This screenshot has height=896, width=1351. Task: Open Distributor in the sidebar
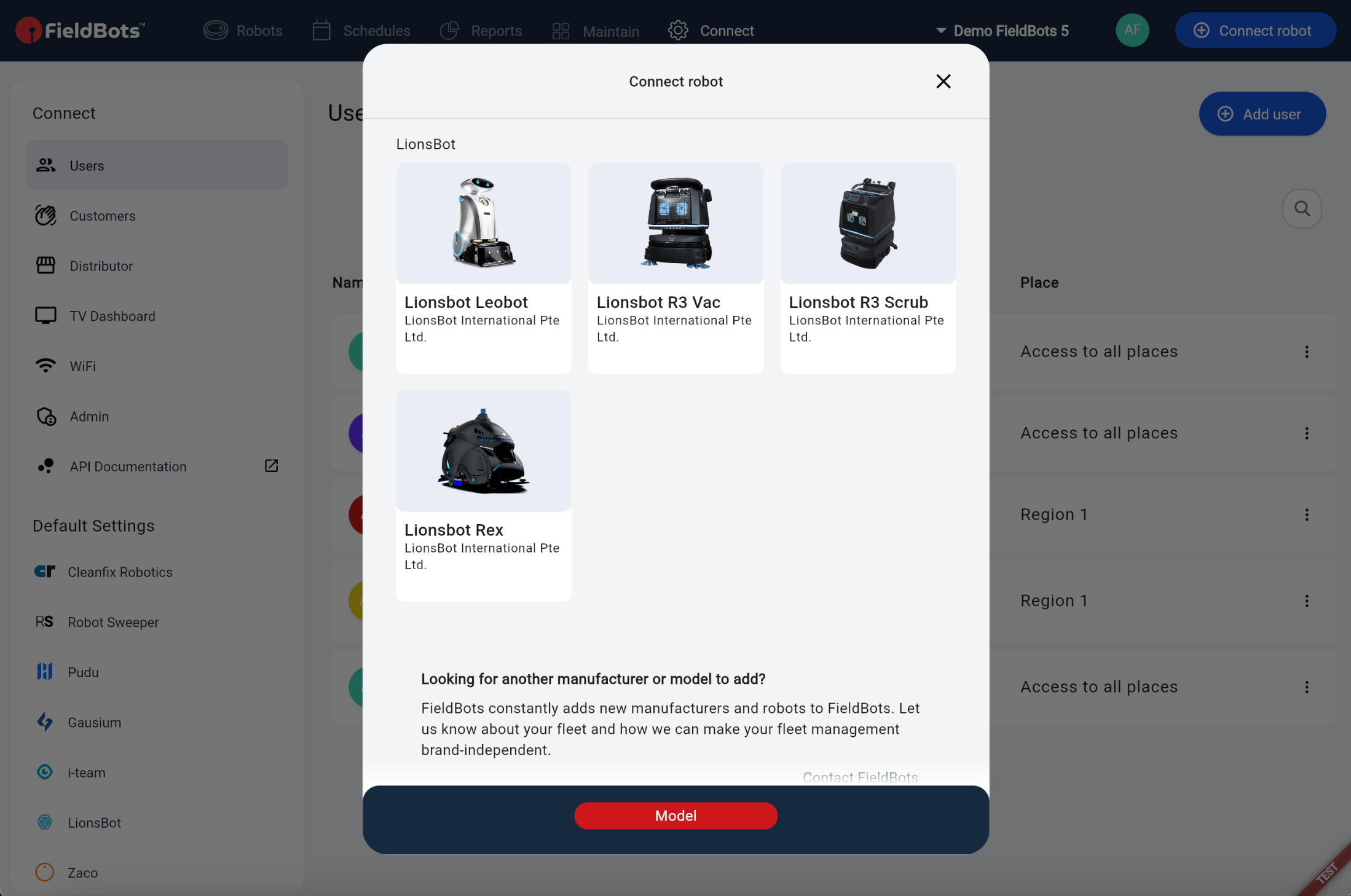[157, 265]
